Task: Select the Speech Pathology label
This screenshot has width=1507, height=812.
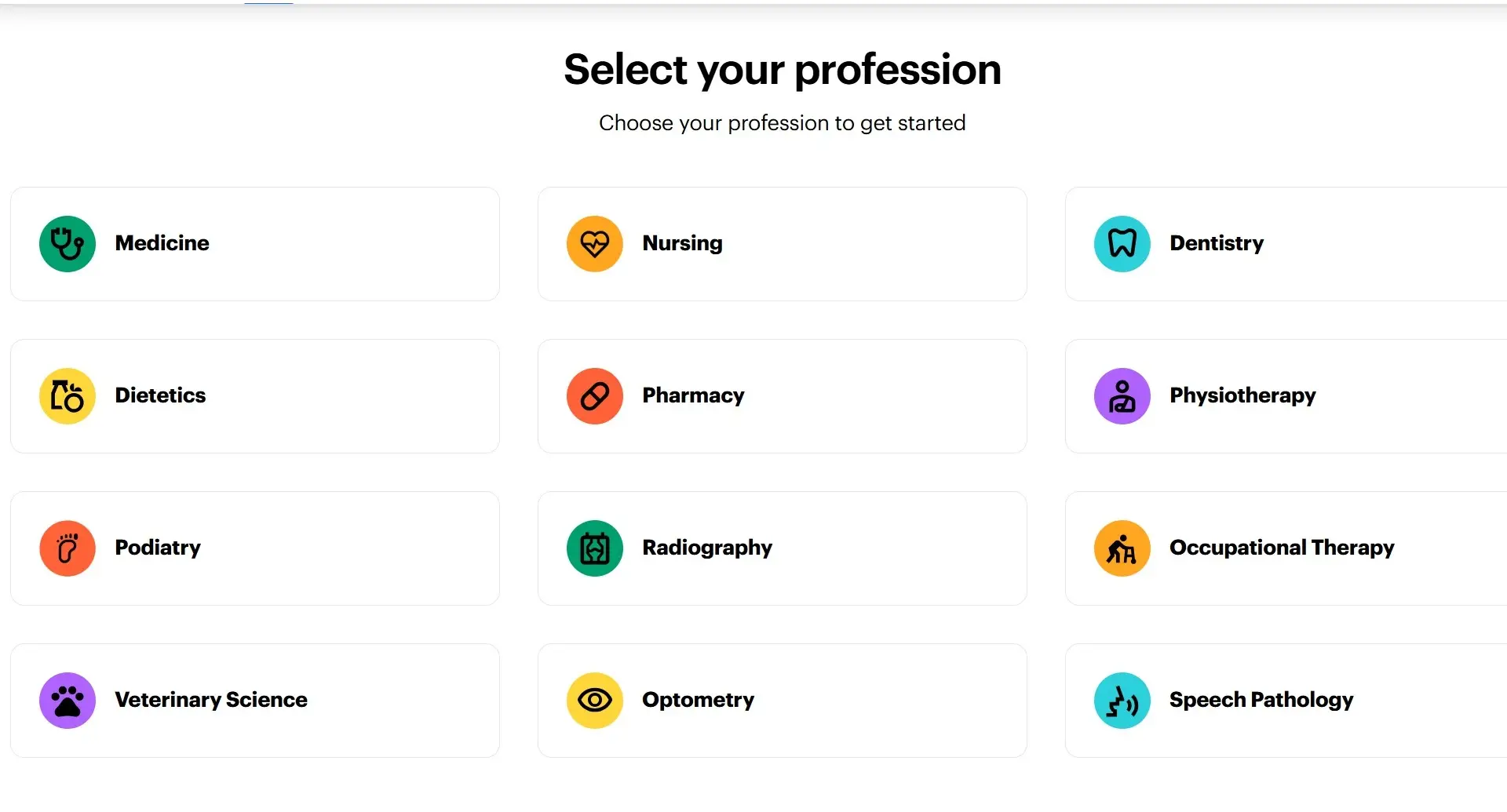Action: [1261, 700]
